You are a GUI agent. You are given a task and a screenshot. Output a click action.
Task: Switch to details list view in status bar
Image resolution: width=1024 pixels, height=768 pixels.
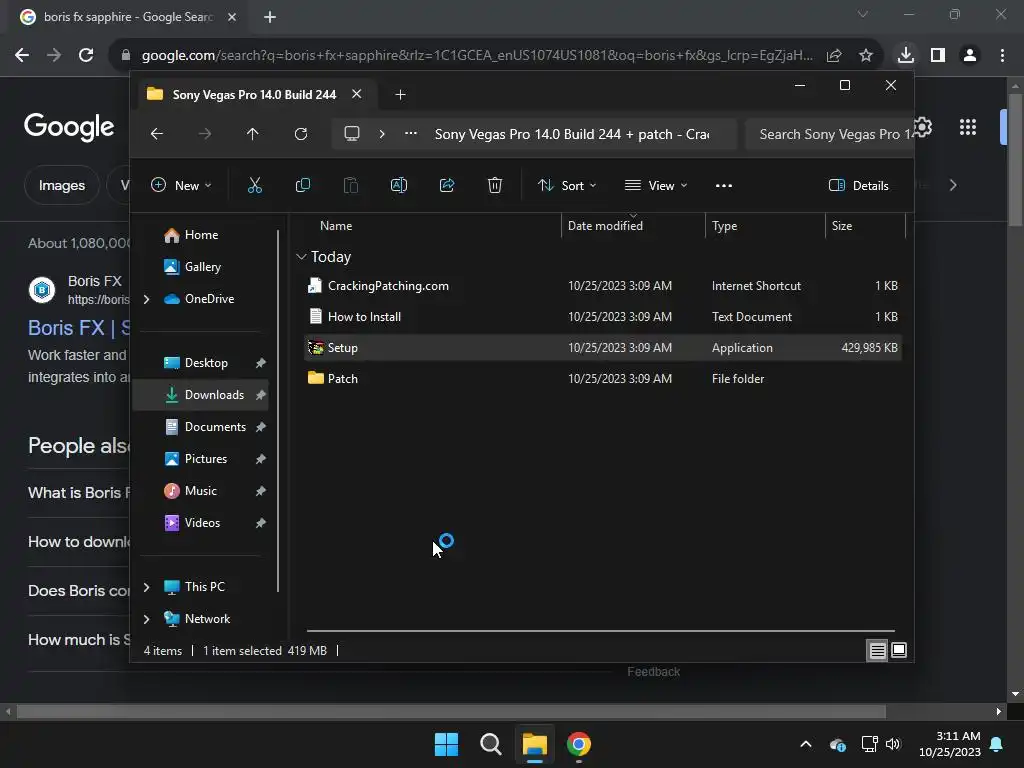tap(878, 650)
